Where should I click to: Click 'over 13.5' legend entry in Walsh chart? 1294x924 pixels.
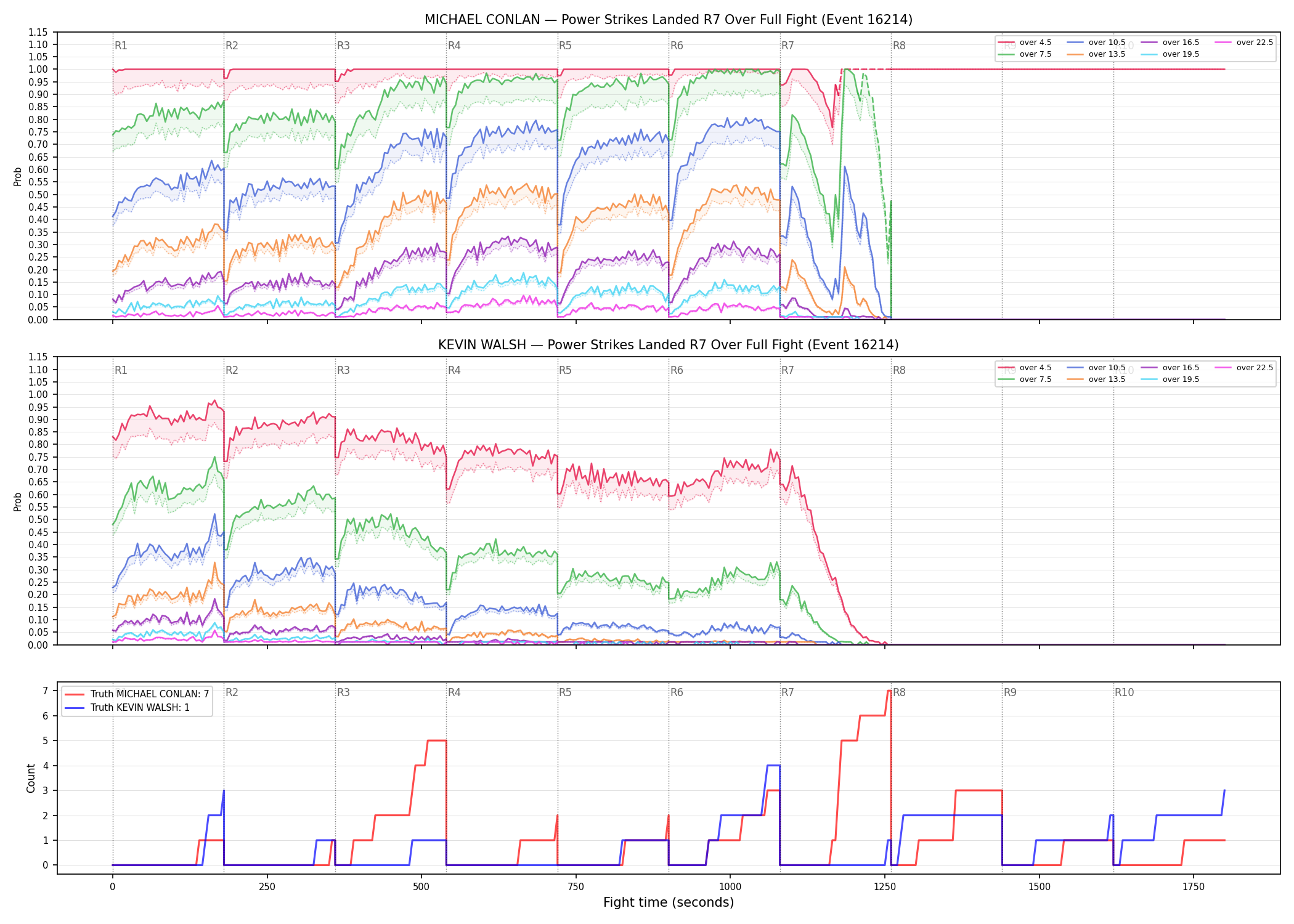(x=1096, y=379)
